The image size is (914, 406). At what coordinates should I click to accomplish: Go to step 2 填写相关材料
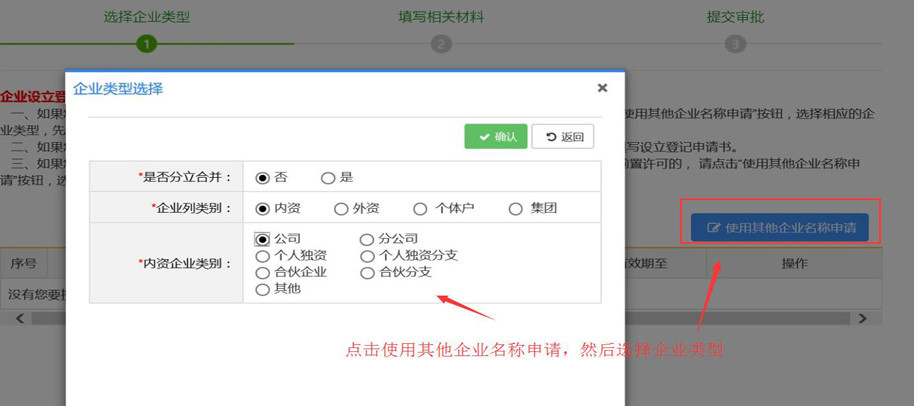point(441,44)
